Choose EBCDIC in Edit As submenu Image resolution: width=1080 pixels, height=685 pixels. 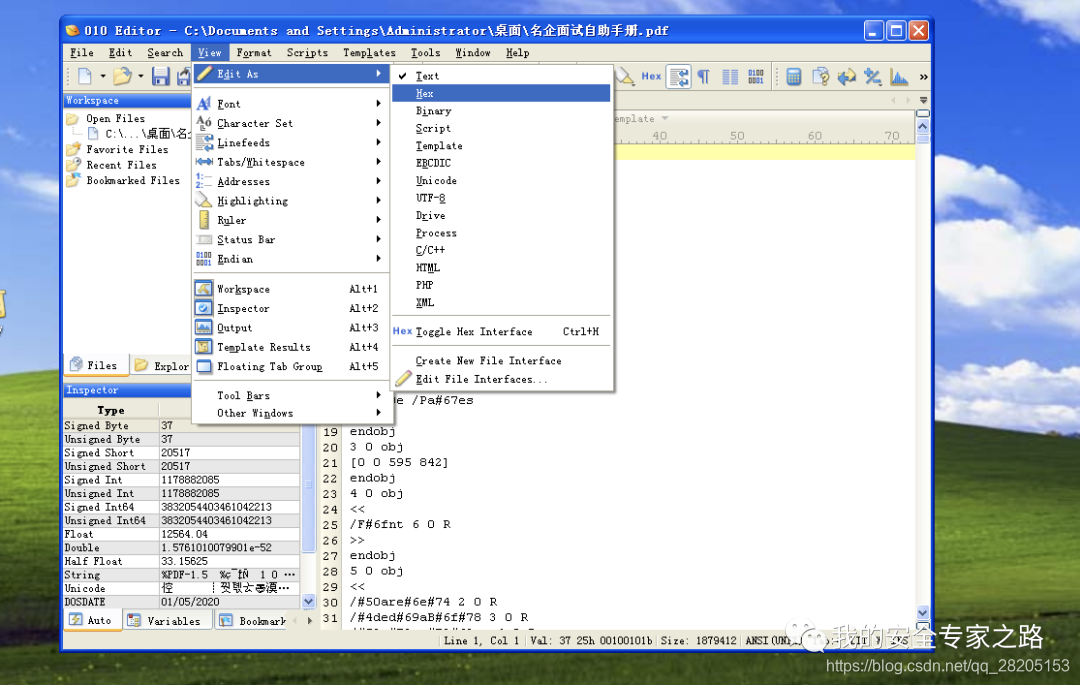pos(501,163)
